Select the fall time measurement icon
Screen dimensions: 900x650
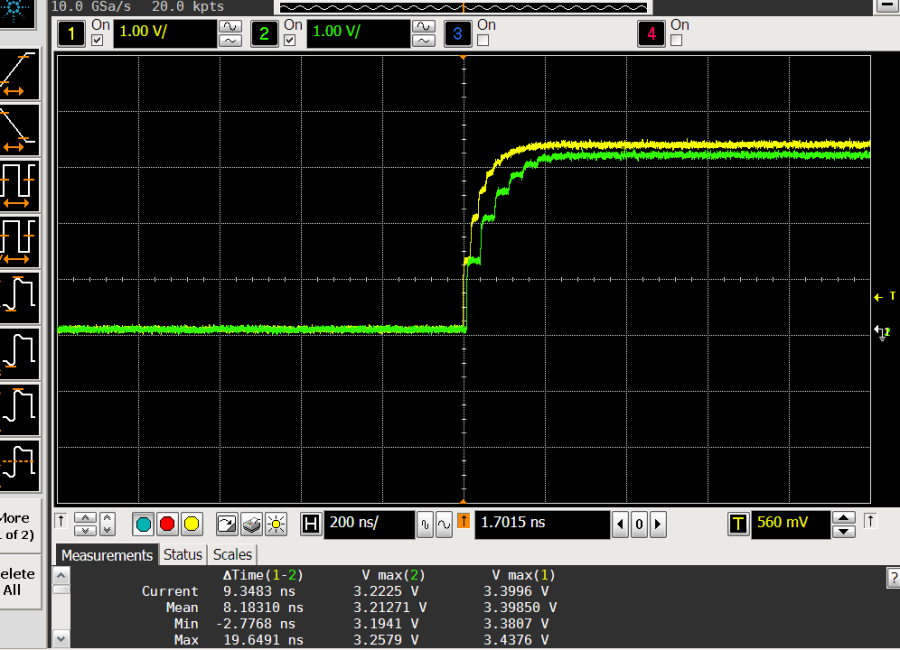[19, 130]
